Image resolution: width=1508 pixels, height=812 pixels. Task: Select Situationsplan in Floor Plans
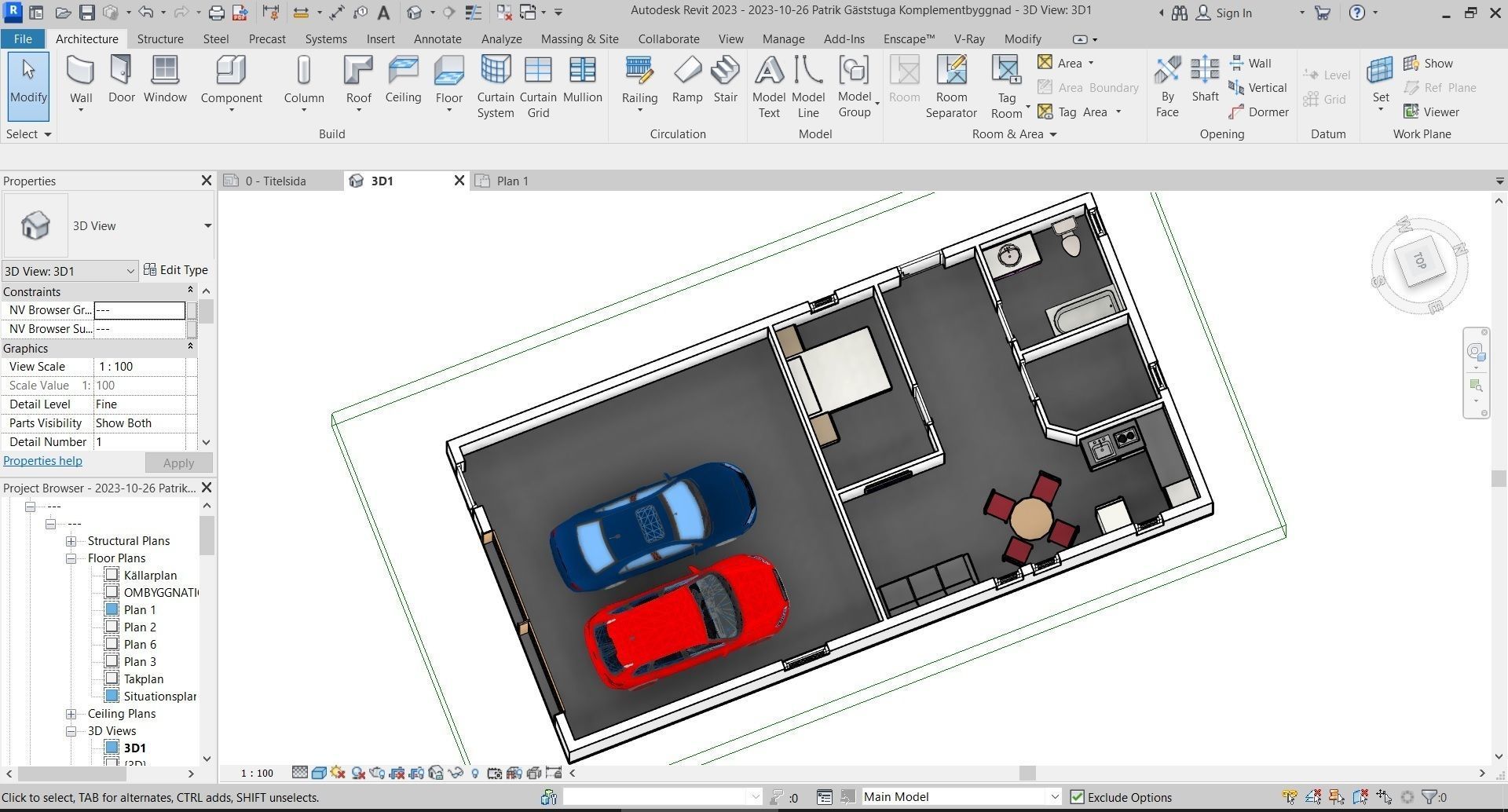[x=159, y=697]
